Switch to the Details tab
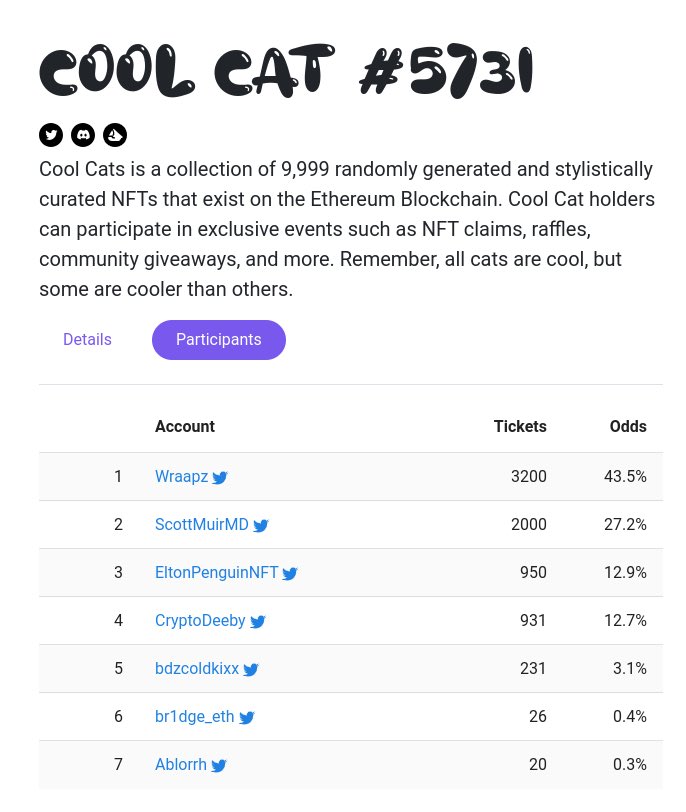 [x=87, y=340]
